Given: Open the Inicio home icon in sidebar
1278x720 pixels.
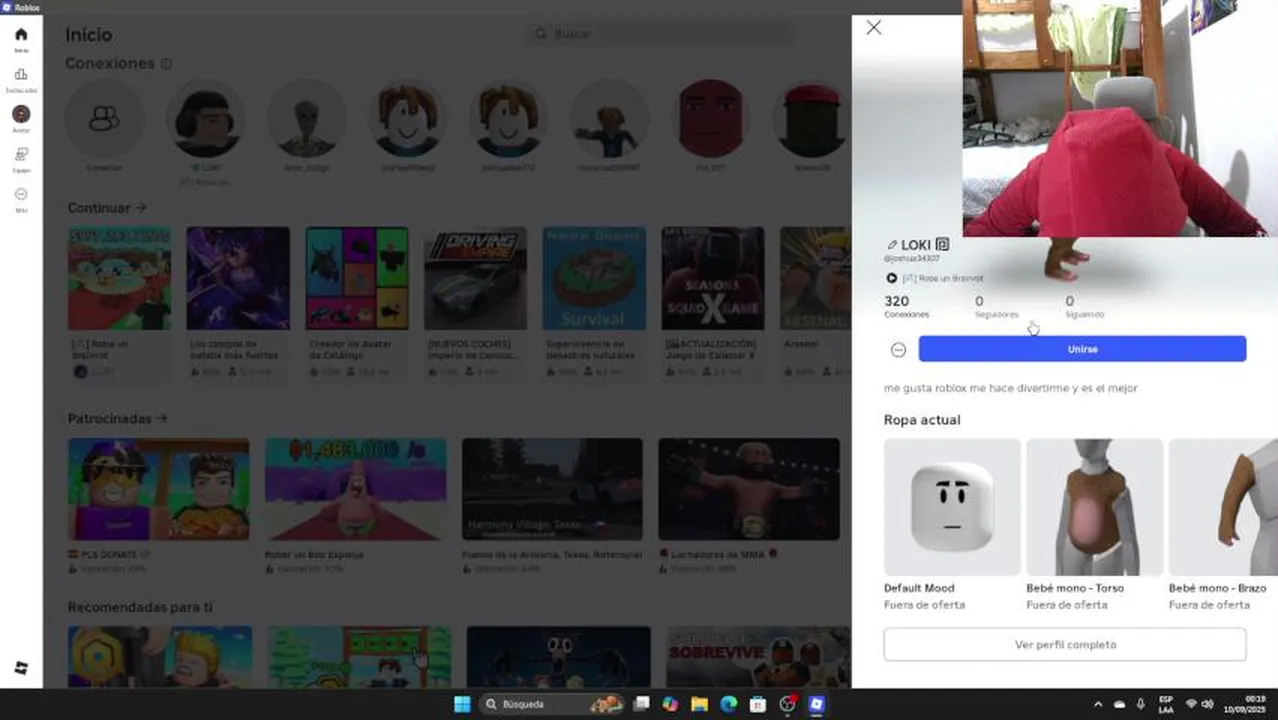Looking at the screenshot, I should [x=21, y=35].
